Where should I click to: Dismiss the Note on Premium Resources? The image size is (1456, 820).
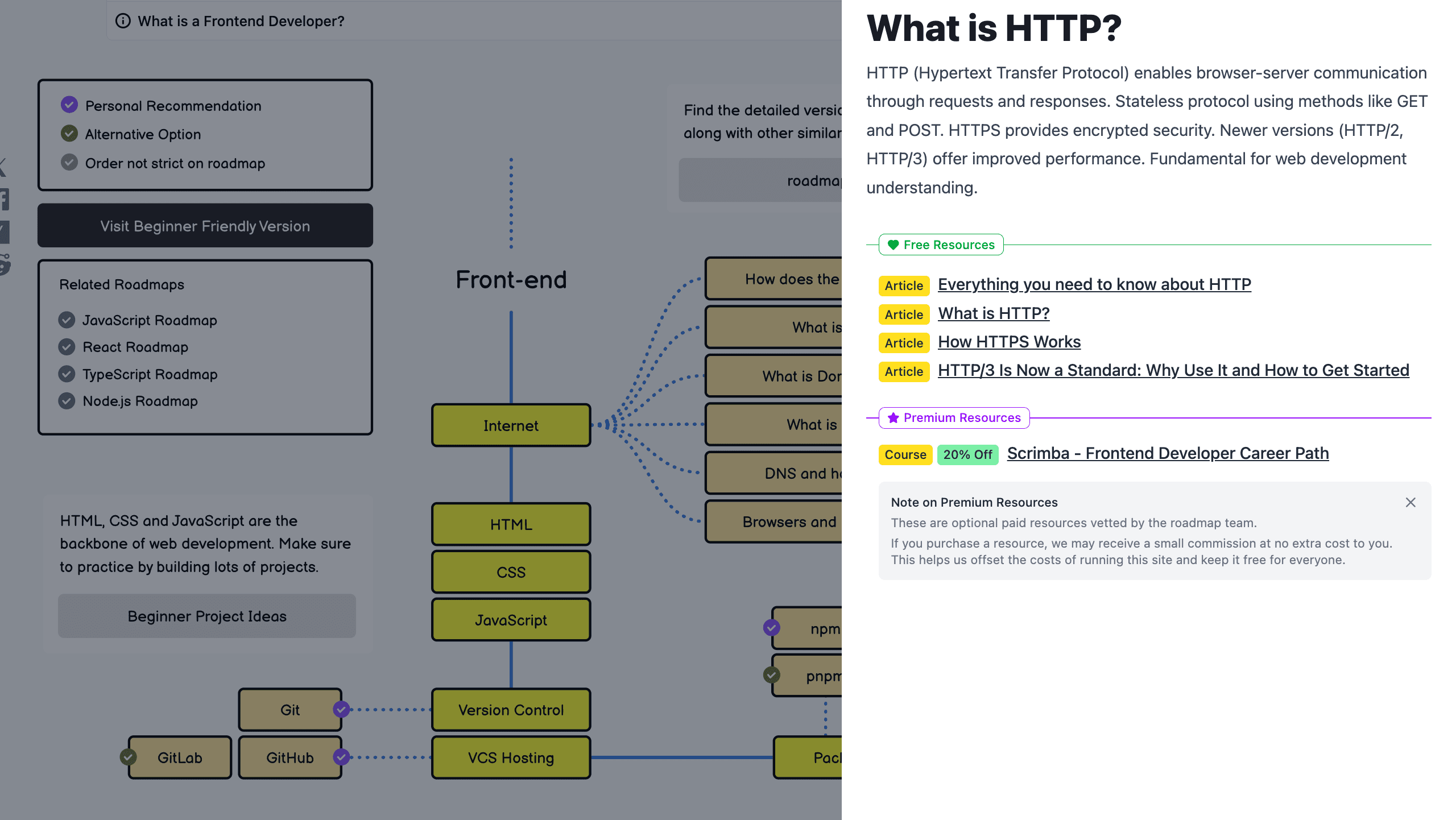coord(1410,502)
